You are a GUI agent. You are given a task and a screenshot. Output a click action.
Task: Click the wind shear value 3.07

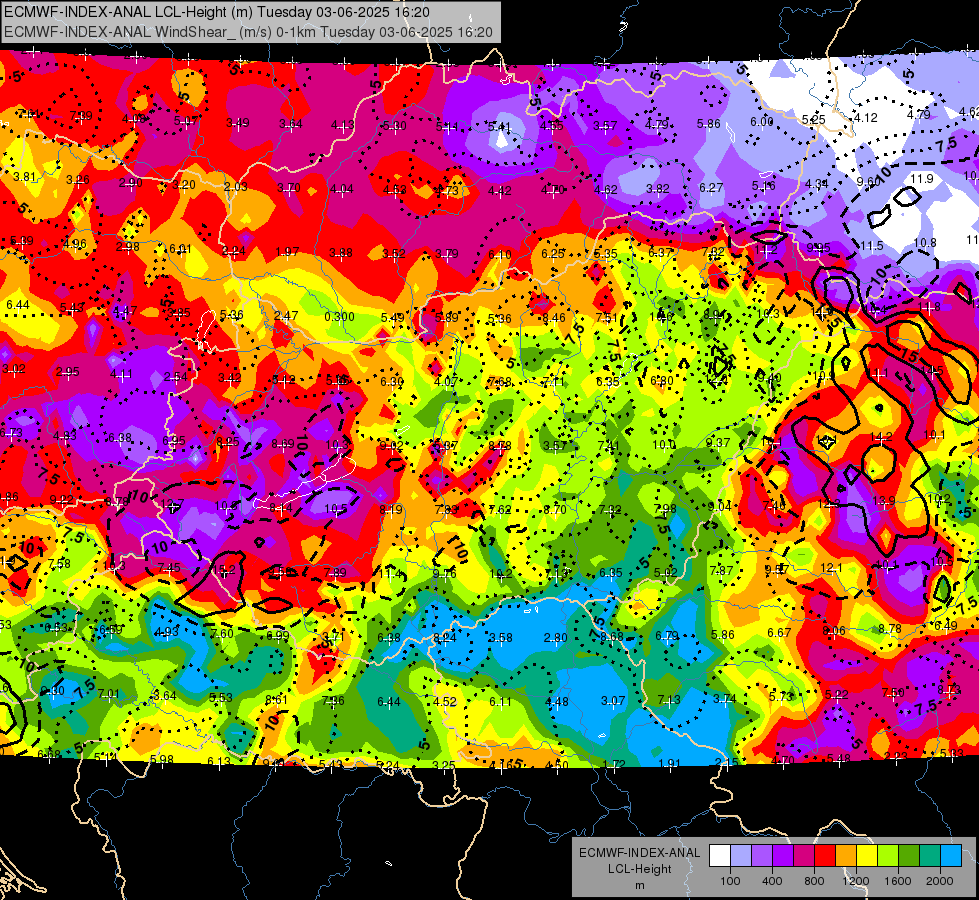(x=612, y=701)
